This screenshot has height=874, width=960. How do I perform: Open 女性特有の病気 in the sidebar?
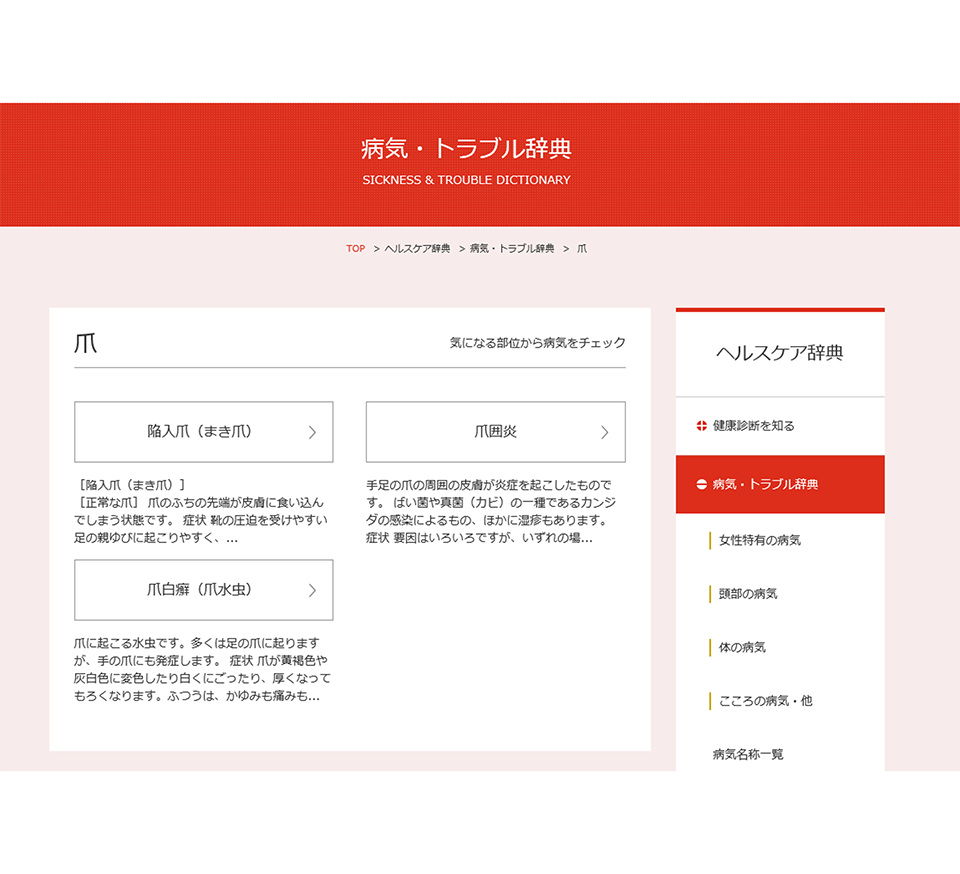click(759, 540)
